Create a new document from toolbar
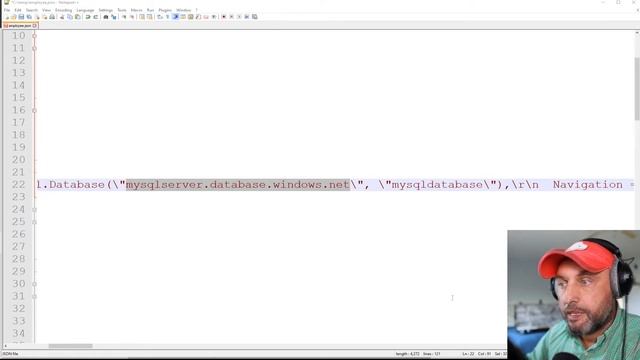Screen dimensions: 640x360 tap(7, 17)
